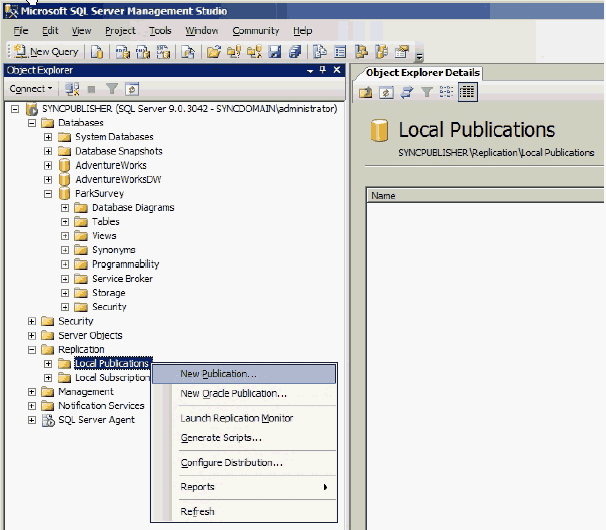Image resolution: width=606 pixels, height=530 pixels.
Task: Click the Database Engine Query icon
Action: [97, 51]
